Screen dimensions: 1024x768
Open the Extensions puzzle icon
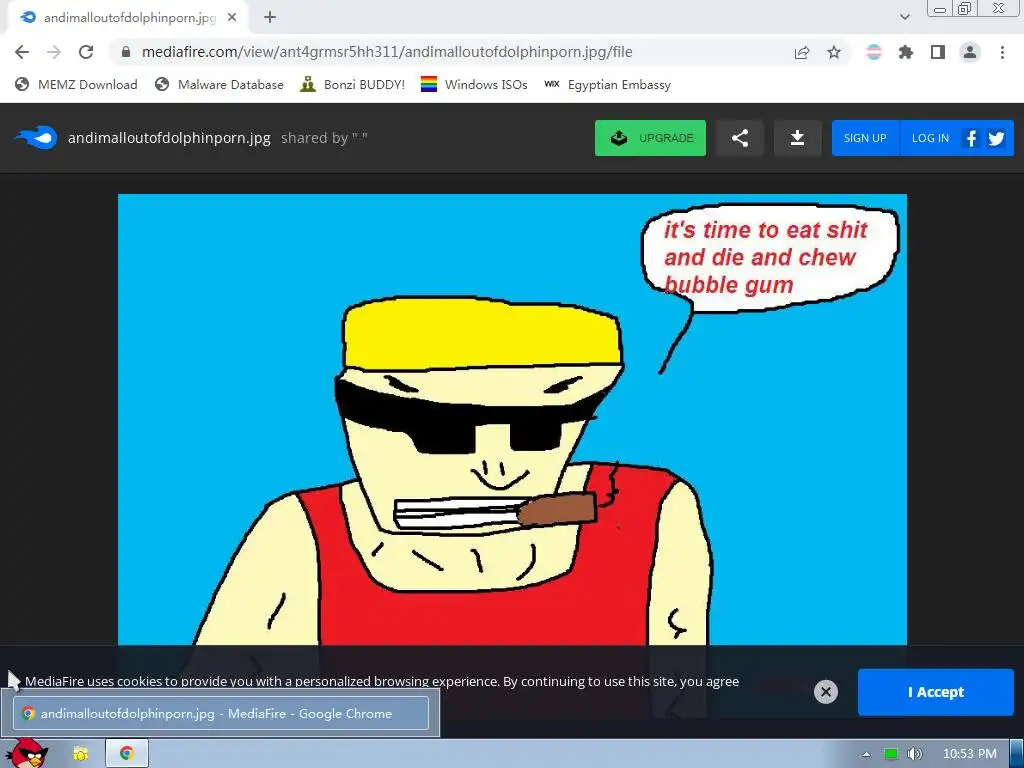coord(906,52)
